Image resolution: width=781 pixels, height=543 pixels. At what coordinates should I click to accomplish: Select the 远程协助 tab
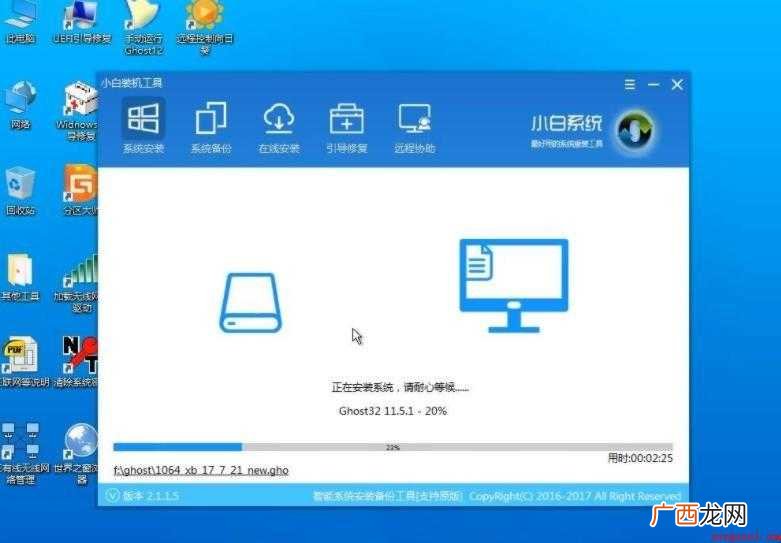coord(414,127)
